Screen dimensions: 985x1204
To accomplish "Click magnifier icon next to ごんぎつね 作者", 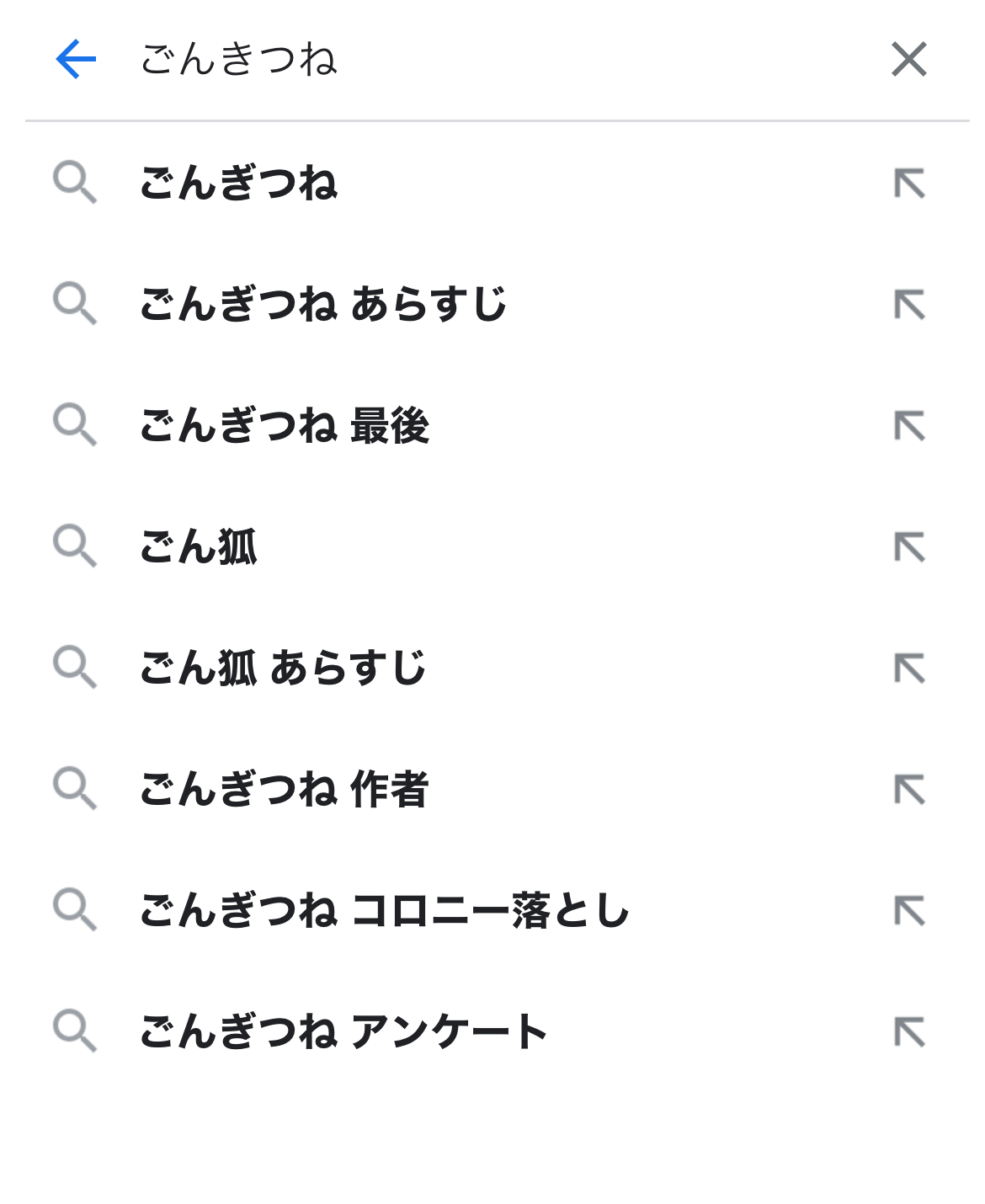I will coord(75,789).
